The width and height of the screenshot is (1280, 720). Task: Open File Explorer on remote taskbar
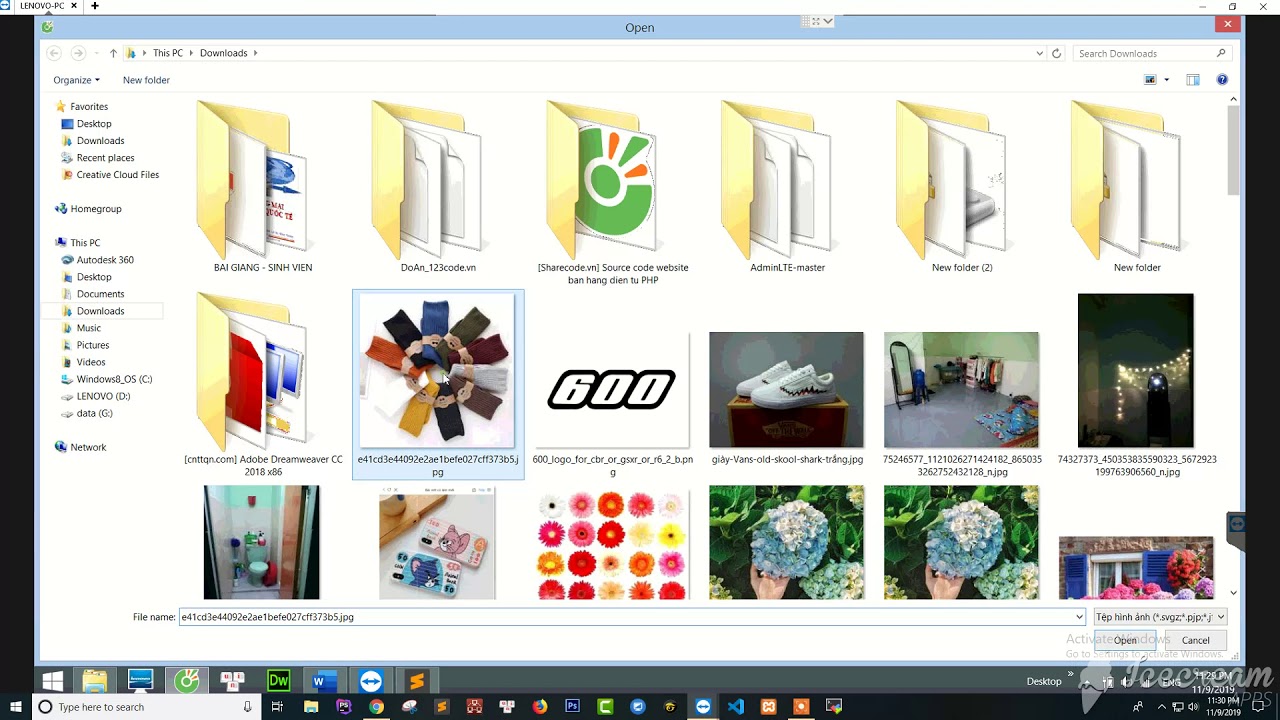95,681
